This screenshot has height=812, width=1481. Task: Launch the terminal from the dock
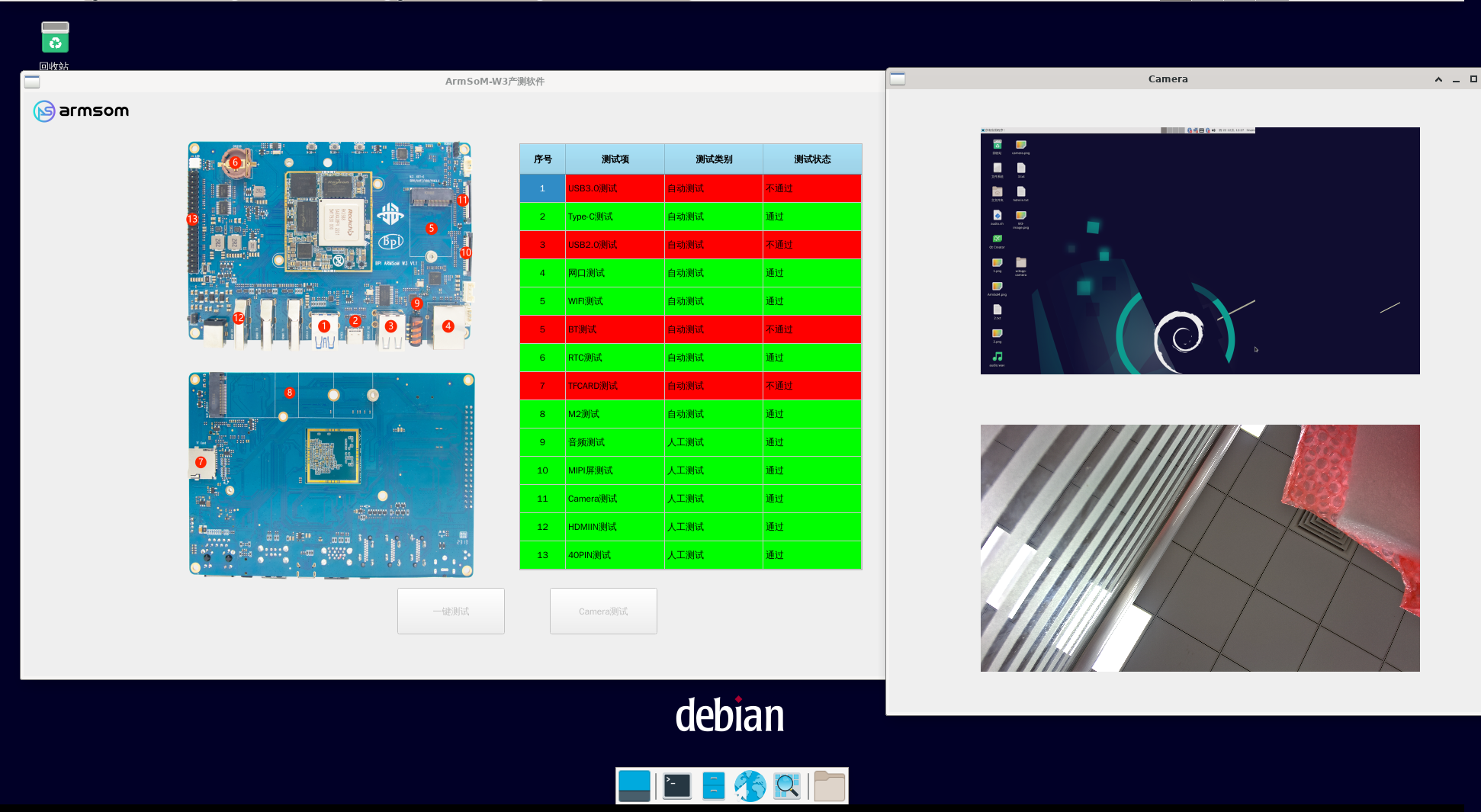click(676, 786)
